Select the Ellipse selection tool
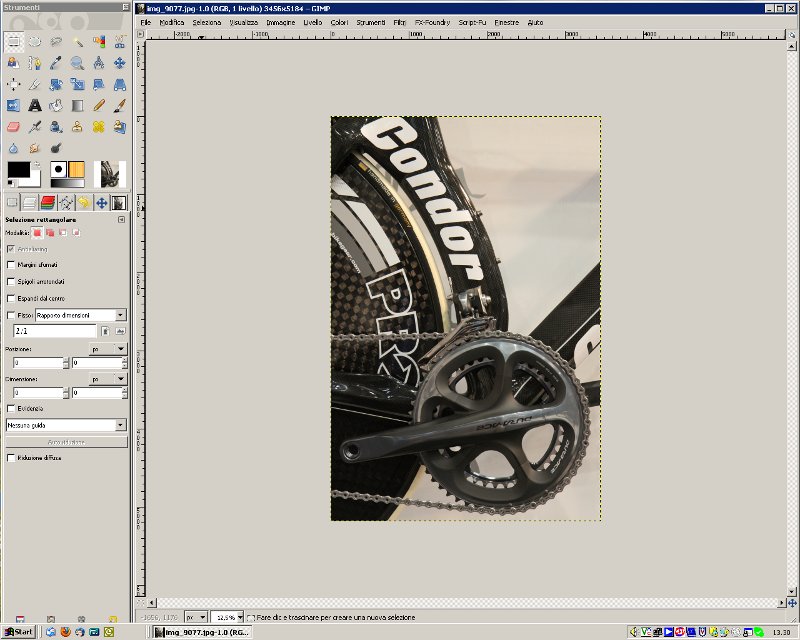Screen dimensions: 800x640 point(34,41)
